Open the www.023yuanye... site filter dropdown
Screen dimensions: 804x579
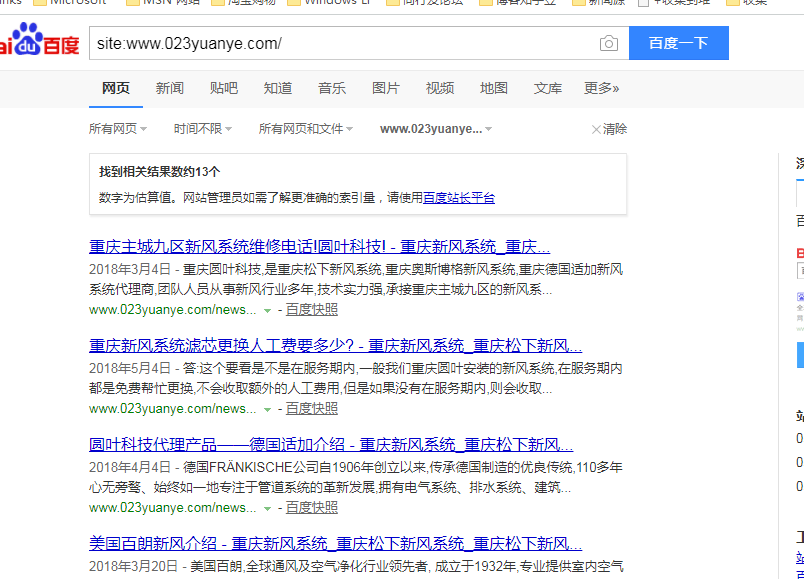436,129
